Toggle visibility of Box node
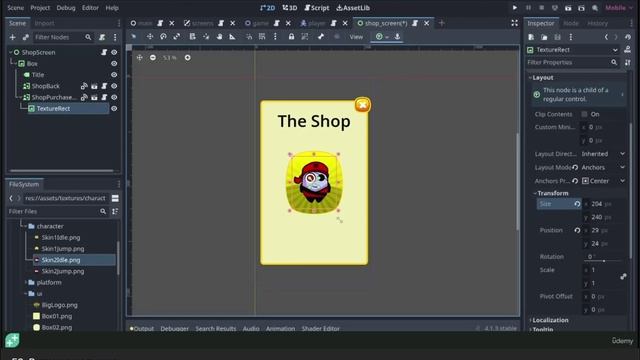 point(114,64)
